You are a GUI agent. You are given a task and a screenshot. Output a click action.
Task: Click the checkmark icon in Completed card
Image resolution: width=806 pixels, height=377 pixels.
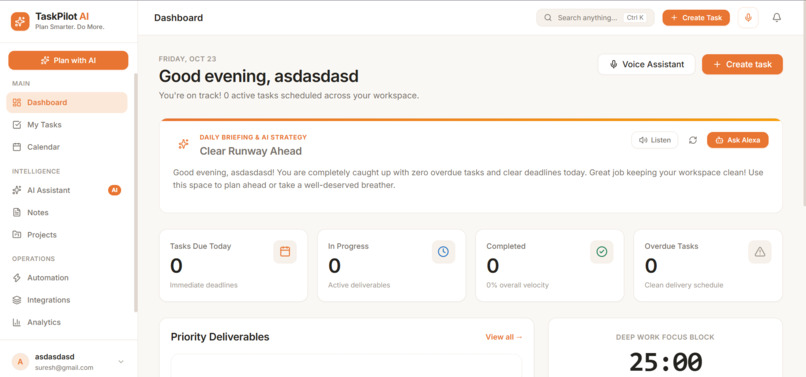[x=601, y=252]
